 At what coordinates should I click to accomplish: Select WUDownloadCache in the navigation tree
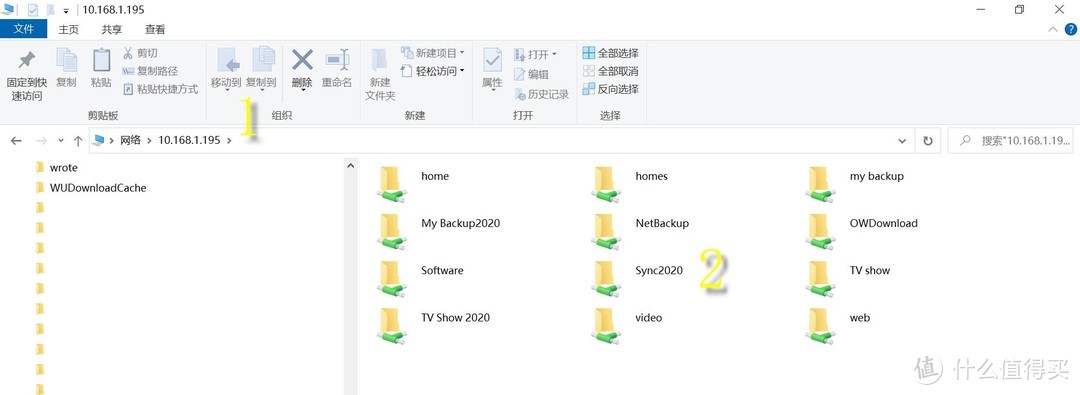(x=98, y=188)
